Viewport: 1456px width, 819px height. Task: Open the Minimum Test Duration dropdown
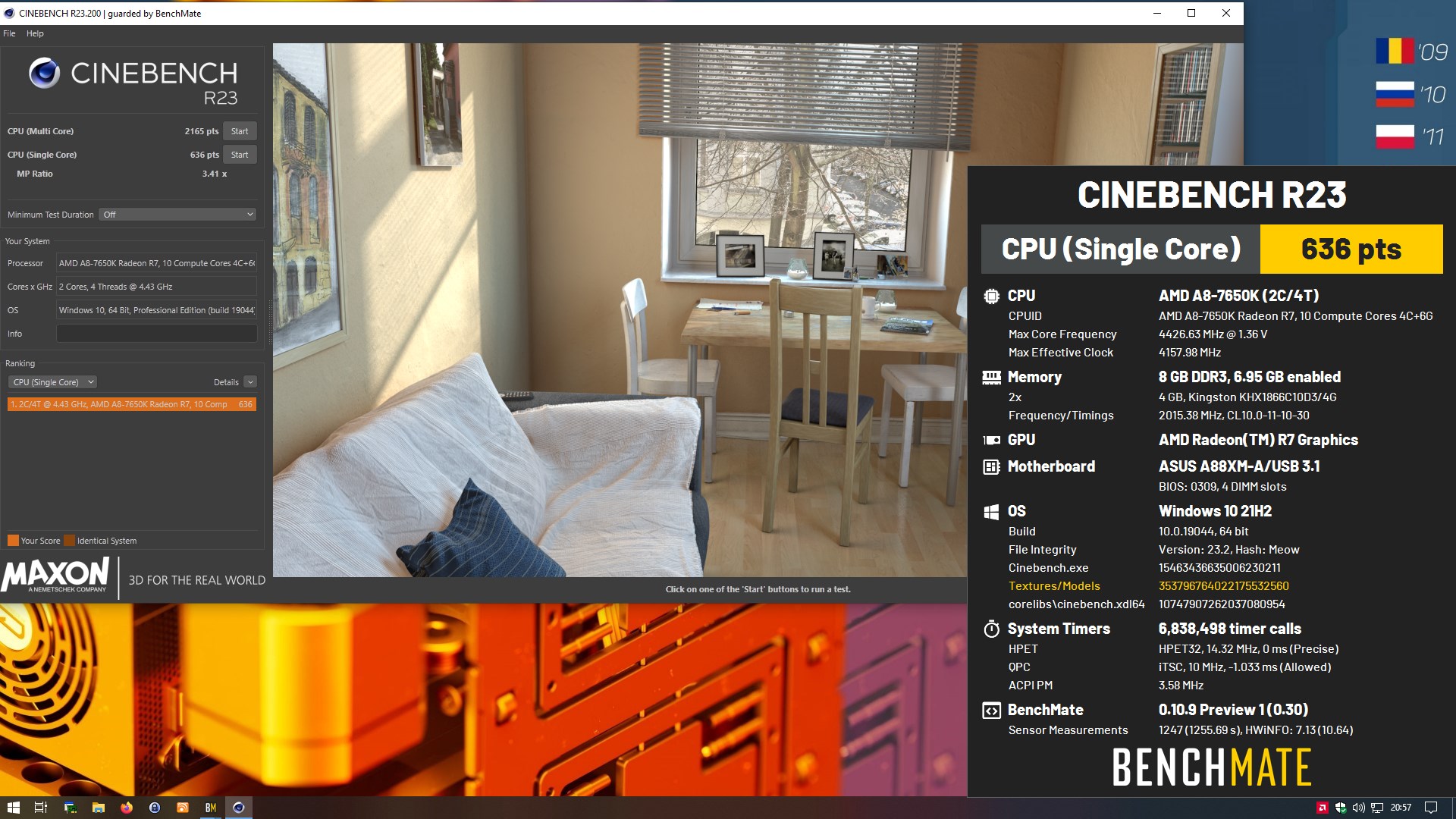[x=178, y=215]
